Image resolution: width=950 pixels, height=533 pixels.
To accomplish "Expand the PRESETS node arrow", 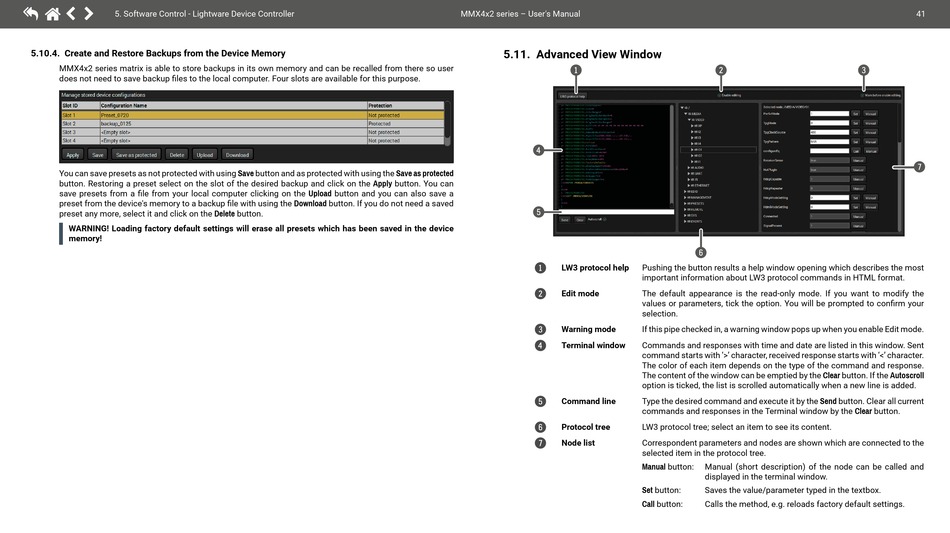I will (685, 203).
